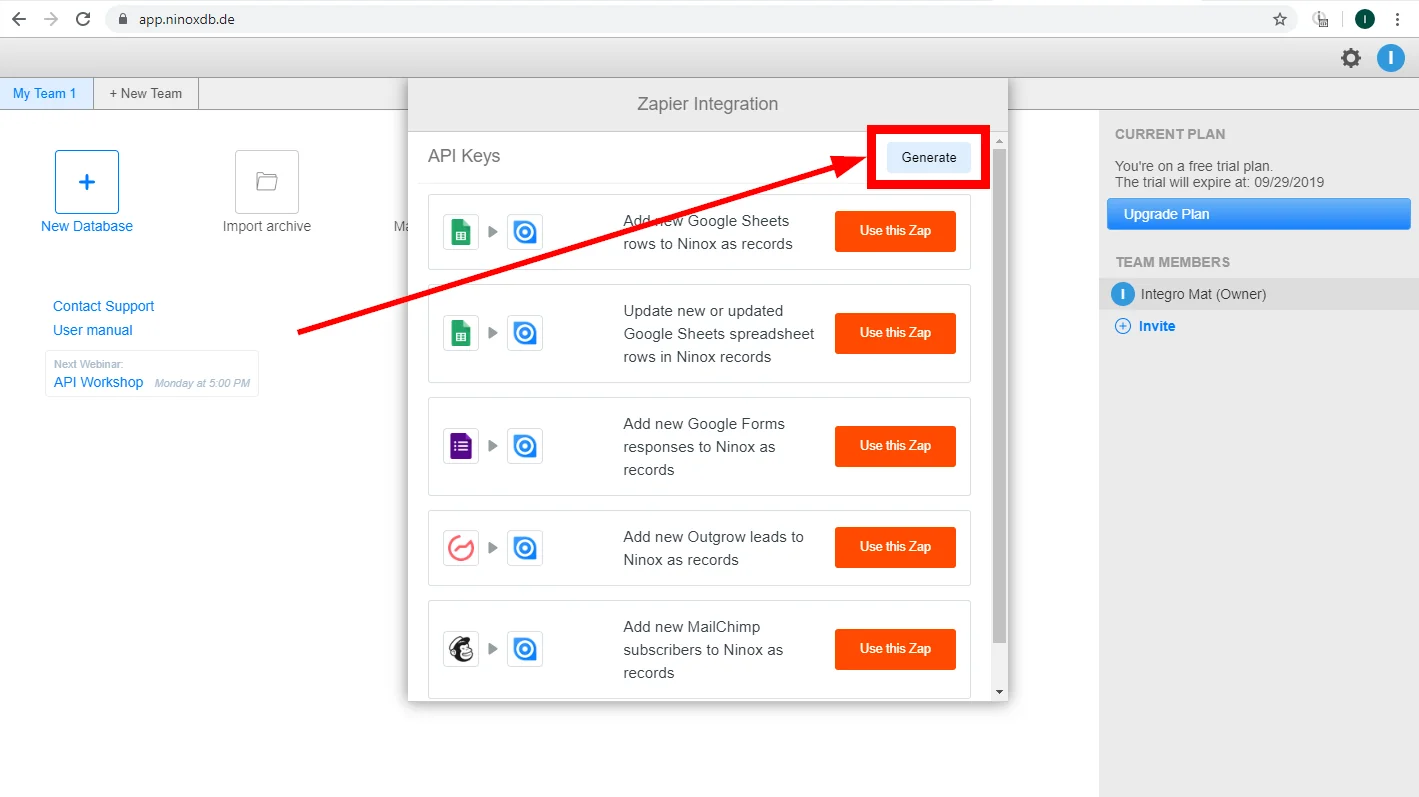The width and height of the screenshot is (1419, 797).
Task: Click the Zap list scrollbar down arrow
Action: click(x=999, y=692)
